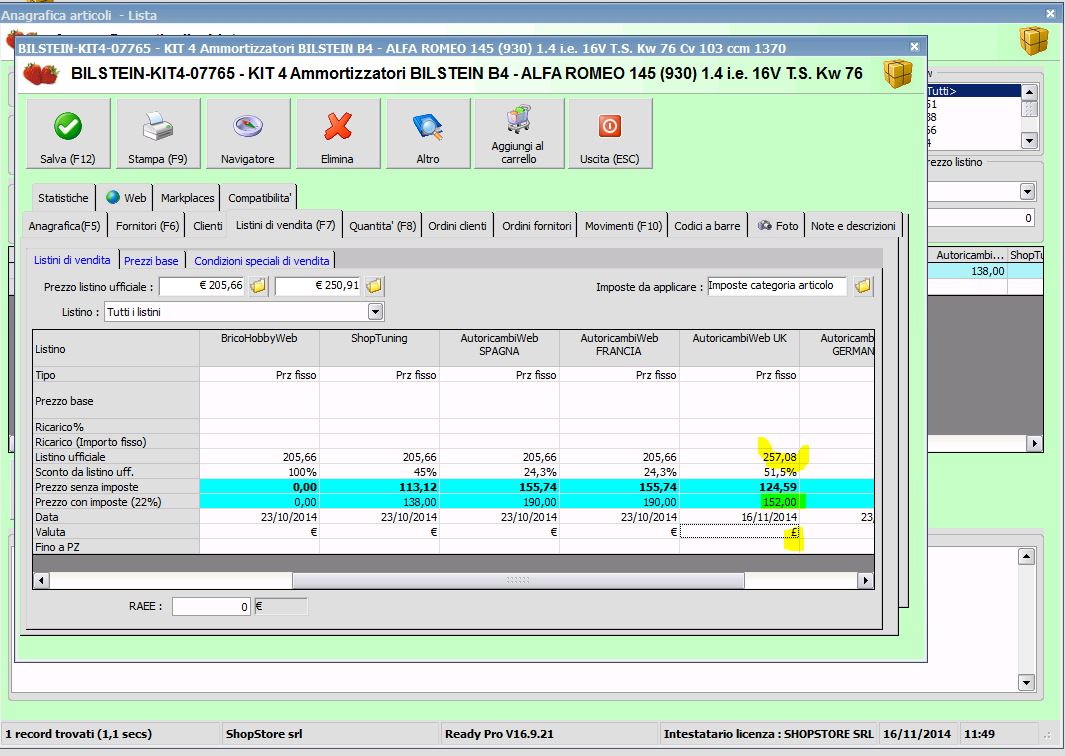The height and width of the screenshot is (756, 1065).
Task: Click the RAEE value input field
Action: pyautogui.click(x=211, y=606)
